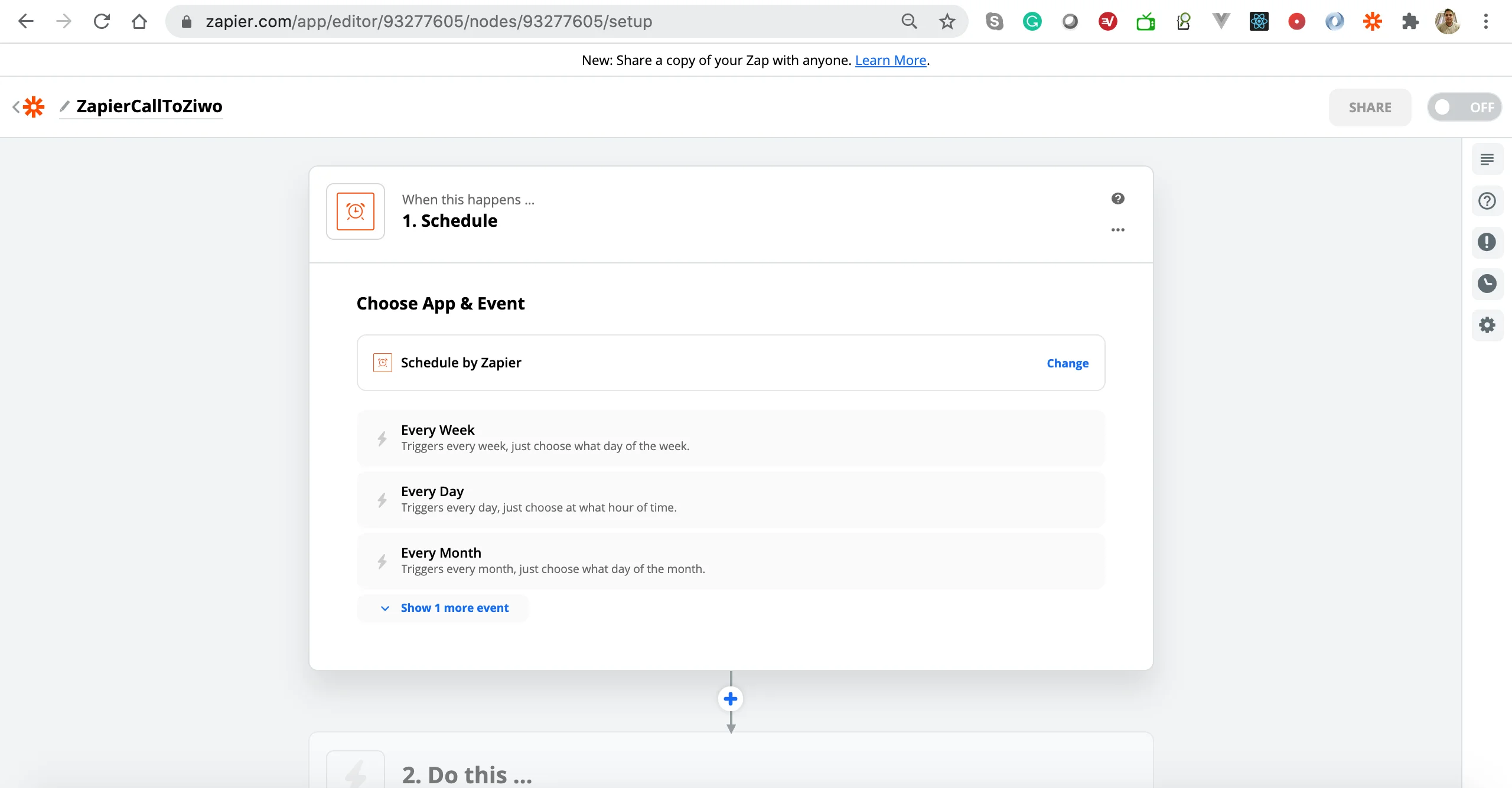The width and height of the screenshot is (1512, 788).
Task: Add a step with the plus button
Action: (x=731, y=699)
